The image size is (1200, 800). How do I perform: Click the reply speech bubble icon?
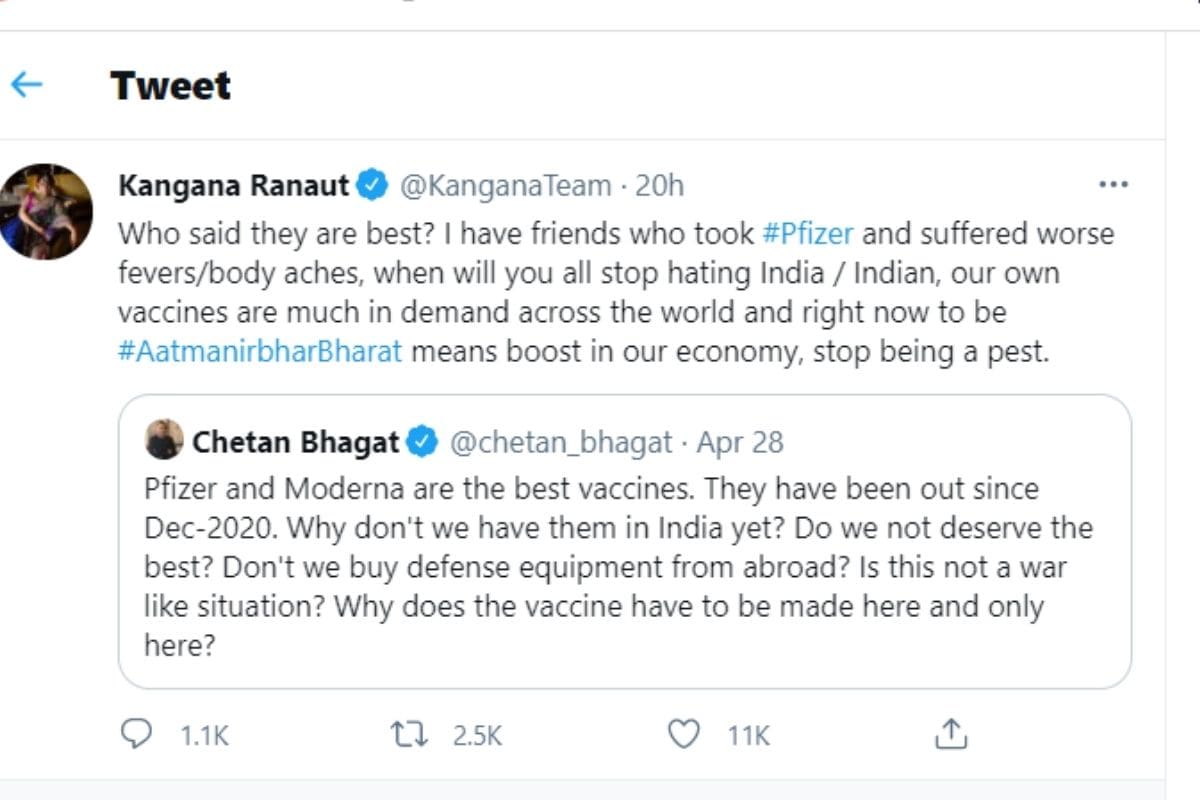pos(135,735)
